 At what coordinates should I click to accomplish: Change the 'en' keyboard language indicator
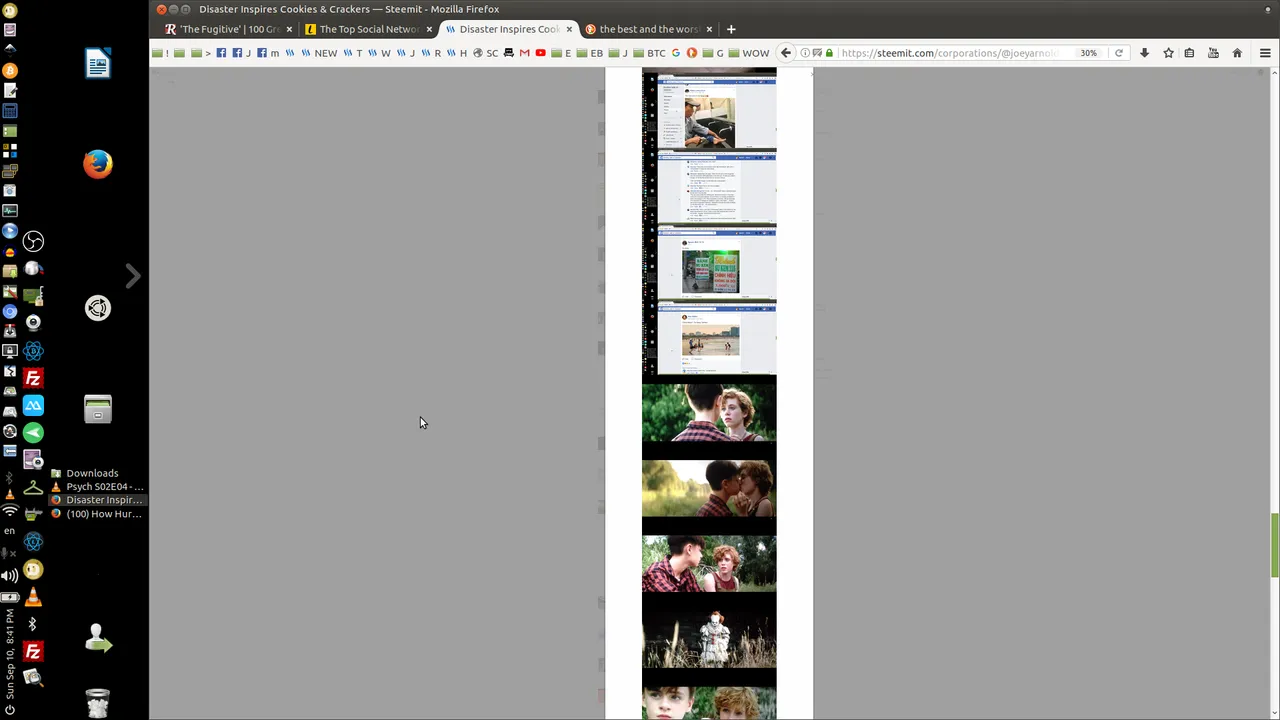[10, 531]
